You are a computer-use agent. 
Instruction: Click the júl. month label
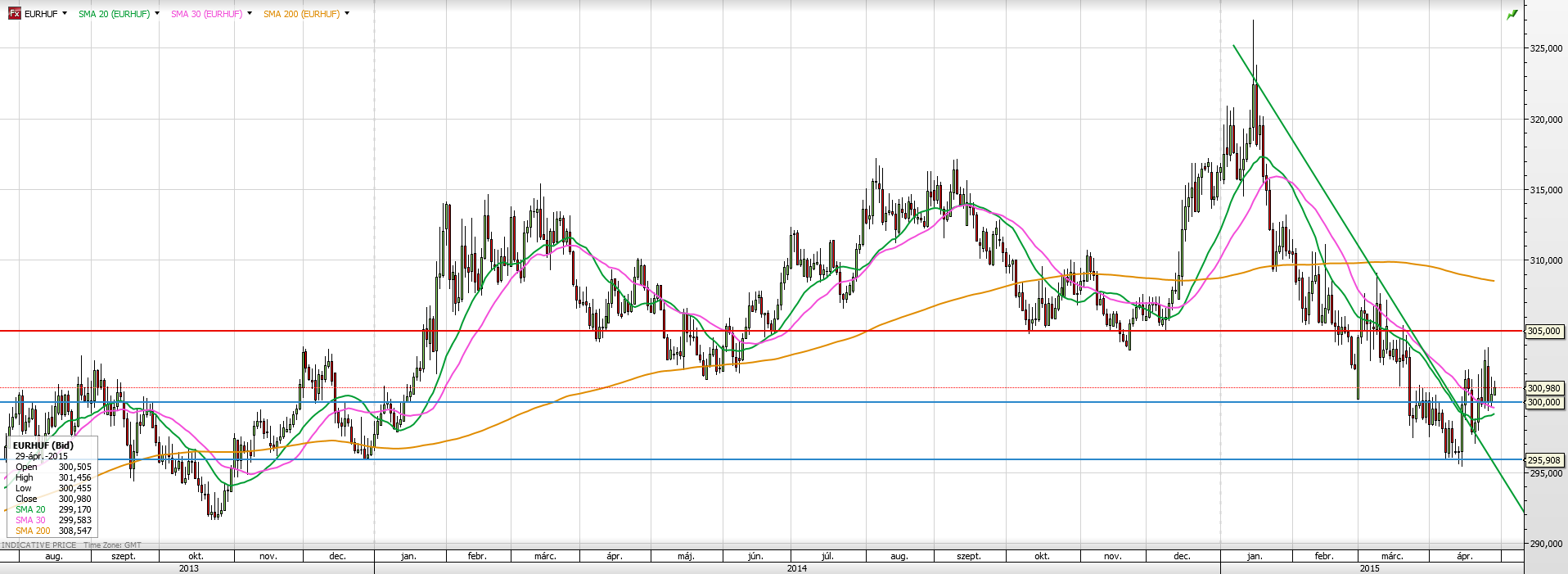827,556
